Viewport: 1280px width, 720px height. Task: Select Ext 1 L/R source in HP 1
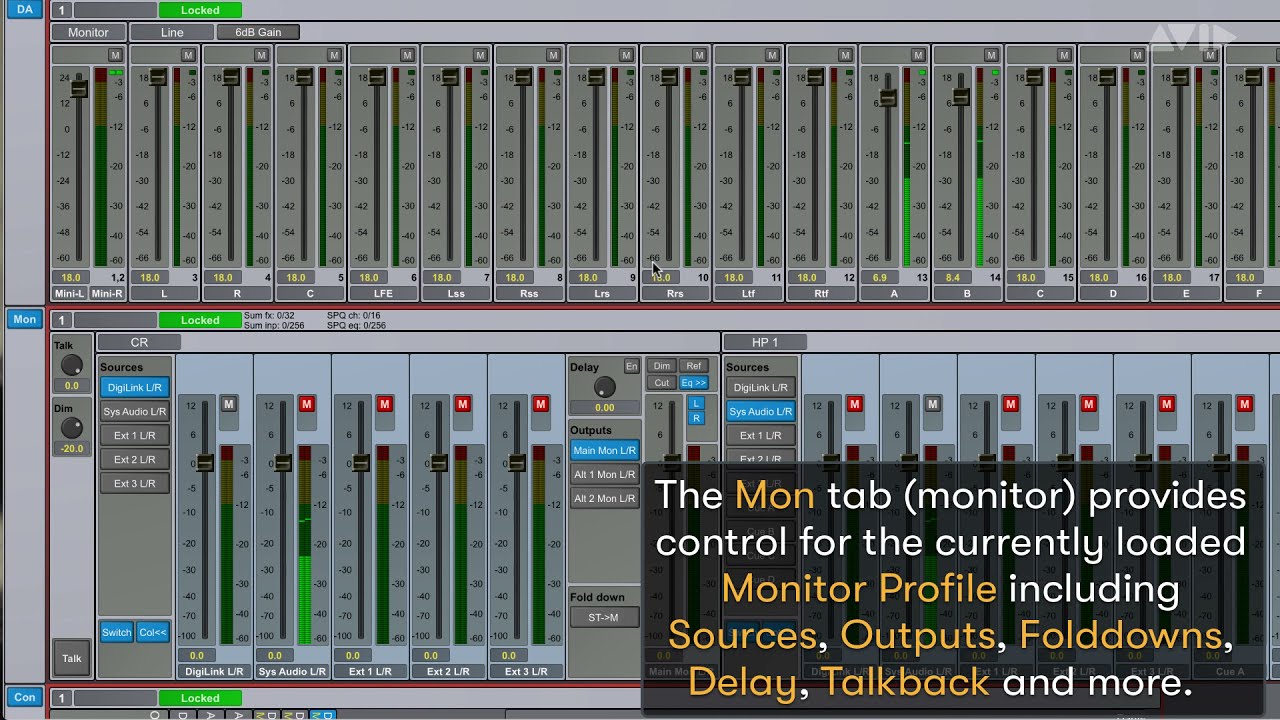[x=760, y=435]
